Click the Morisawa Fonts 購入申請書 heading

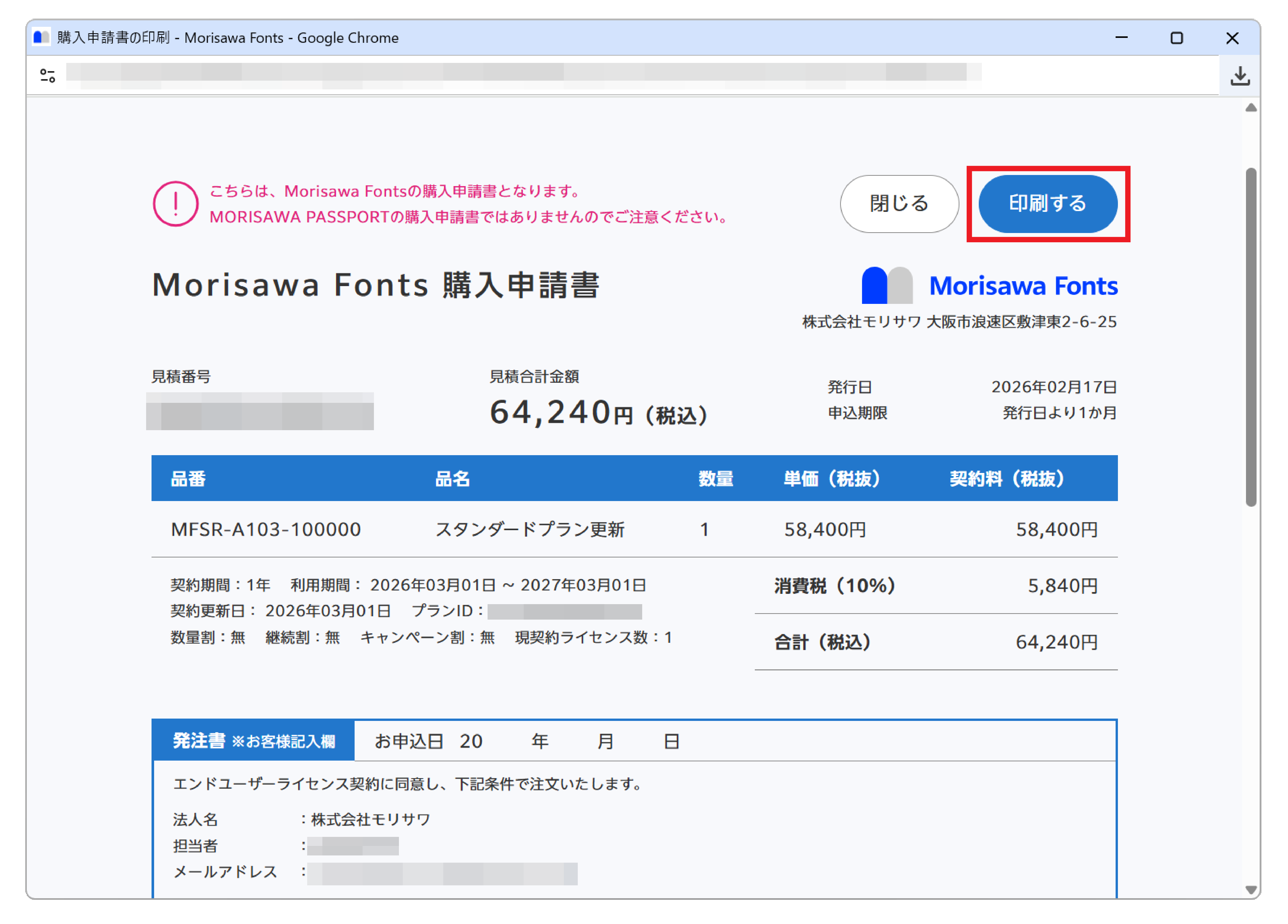(375, 285)
